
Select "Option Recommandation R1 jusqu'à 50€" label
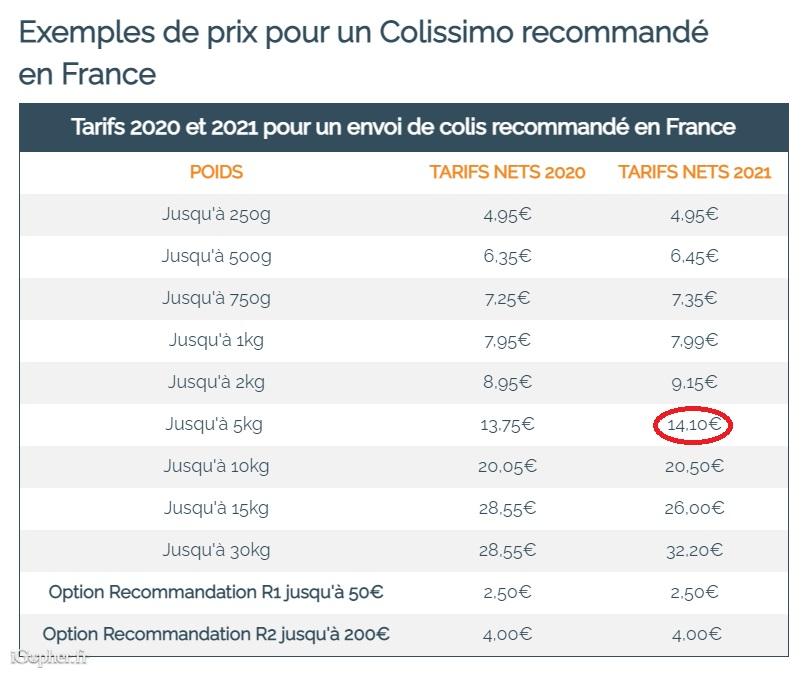pos(216,592)
